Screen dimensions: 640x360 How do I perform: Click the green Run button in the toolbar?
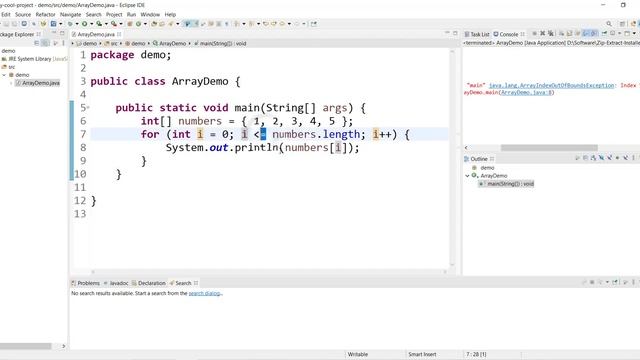tap(84, 24)
